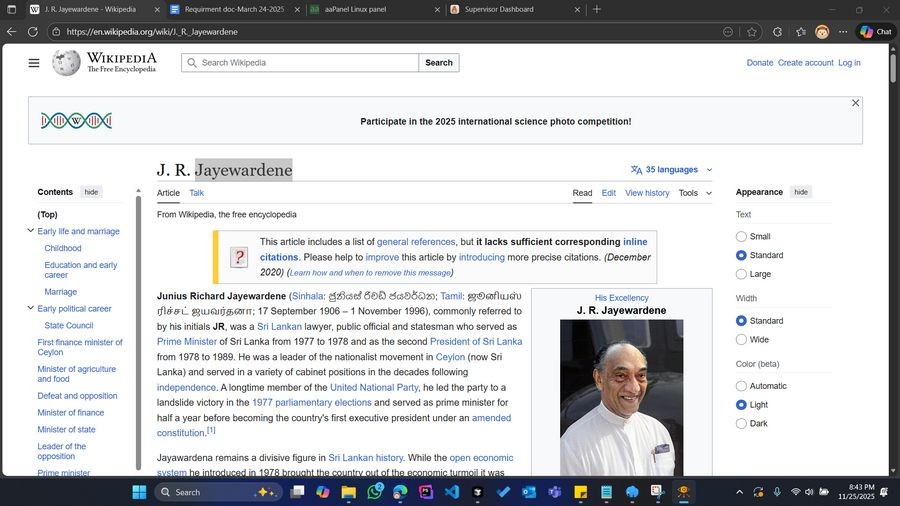900x506 pixels.
Task: Select Standard text size
Action: click(x=741, y=255)
